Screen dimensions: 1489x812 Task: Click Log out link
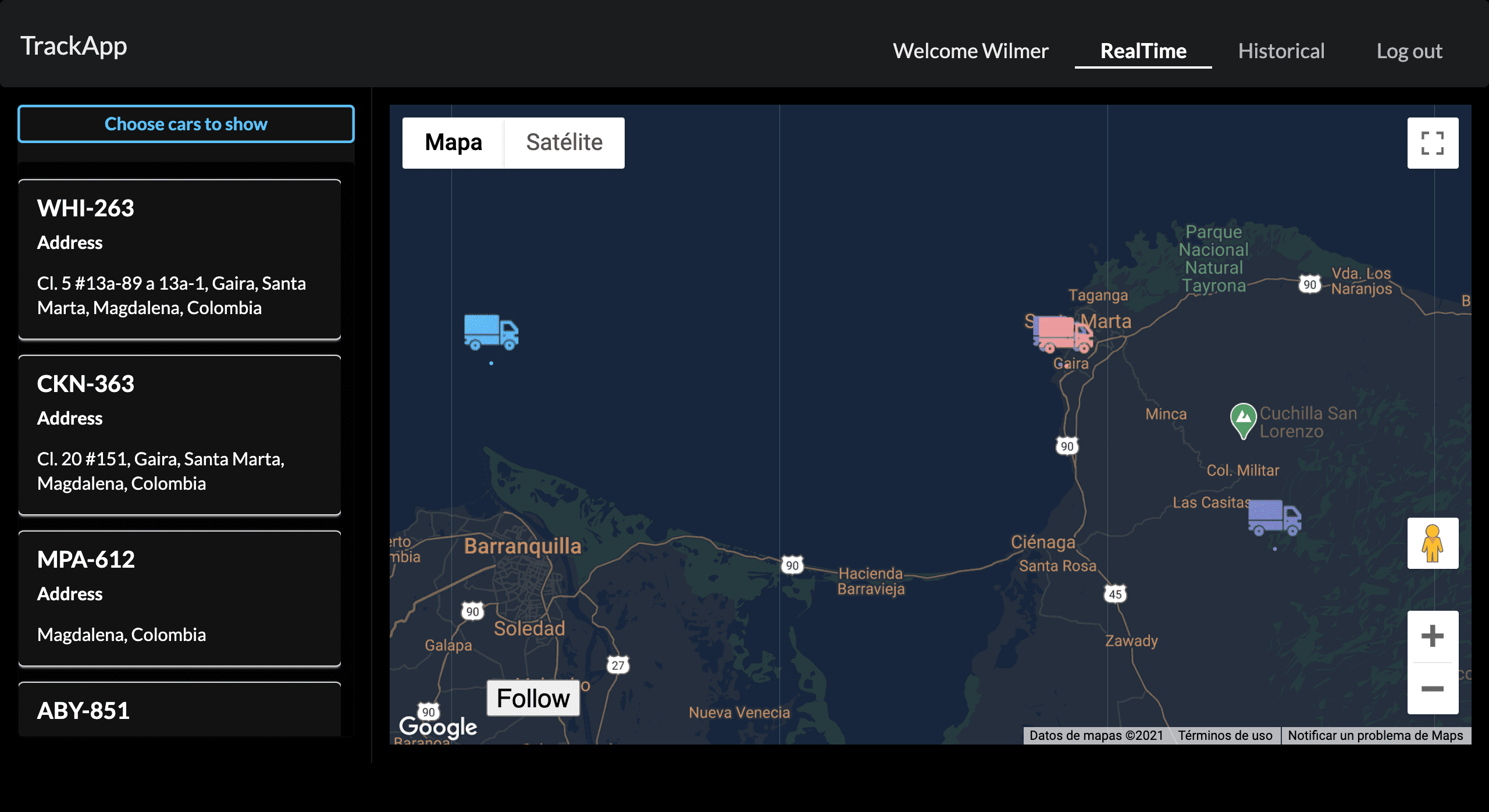point(1409,51)
